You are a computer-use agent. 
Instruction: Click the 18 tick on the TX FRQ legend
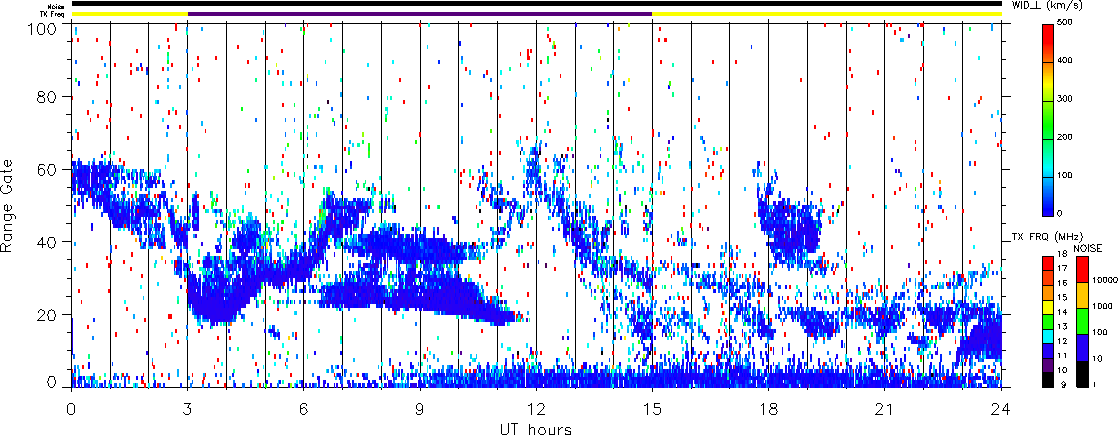1064,254
